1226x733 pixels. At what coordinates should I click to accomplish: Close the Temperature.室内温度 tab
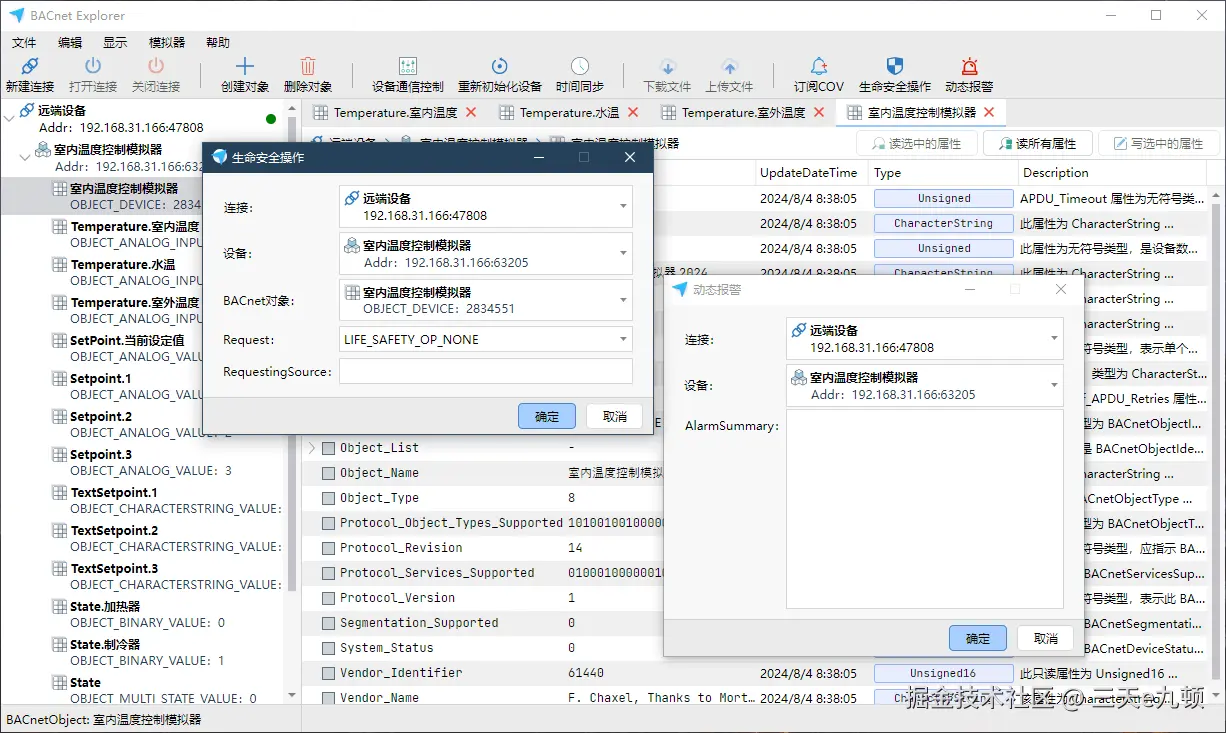click(472, 112)
